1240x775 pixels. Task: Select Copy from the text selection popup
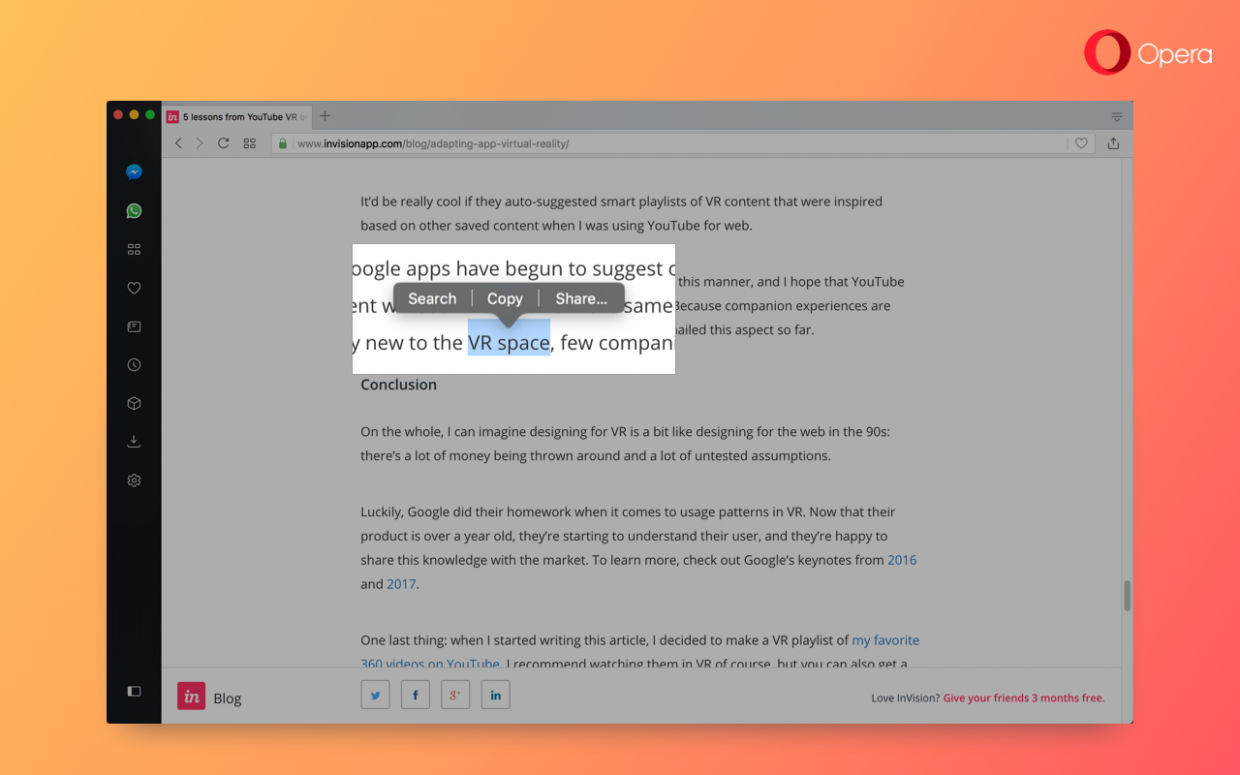pyautogui.click(x=504, y=298)
